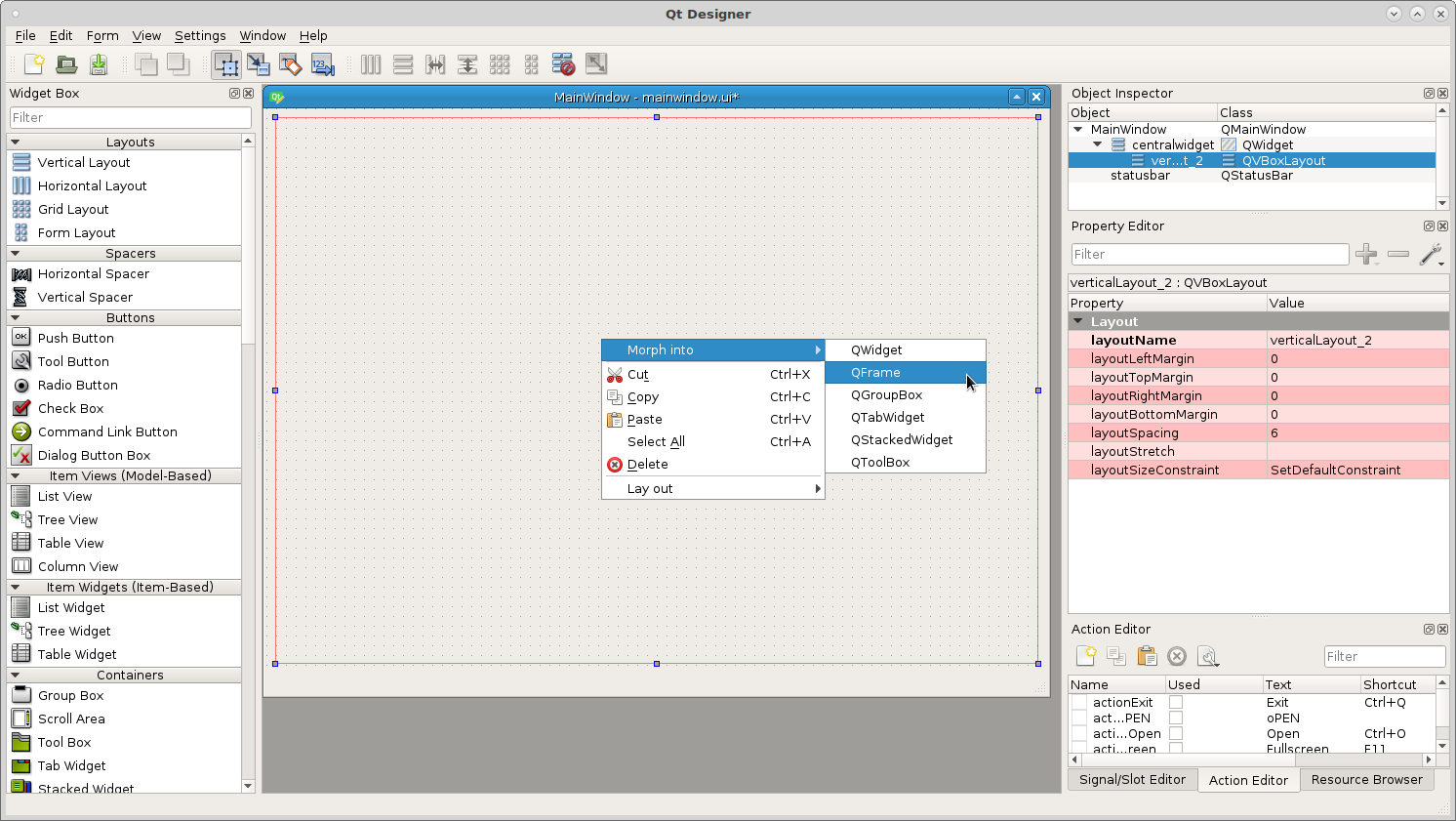The image size is (1456, 821).
Task: Collapse MainWindow node in Object Inspector
Action: click(x=1078, y=129)
